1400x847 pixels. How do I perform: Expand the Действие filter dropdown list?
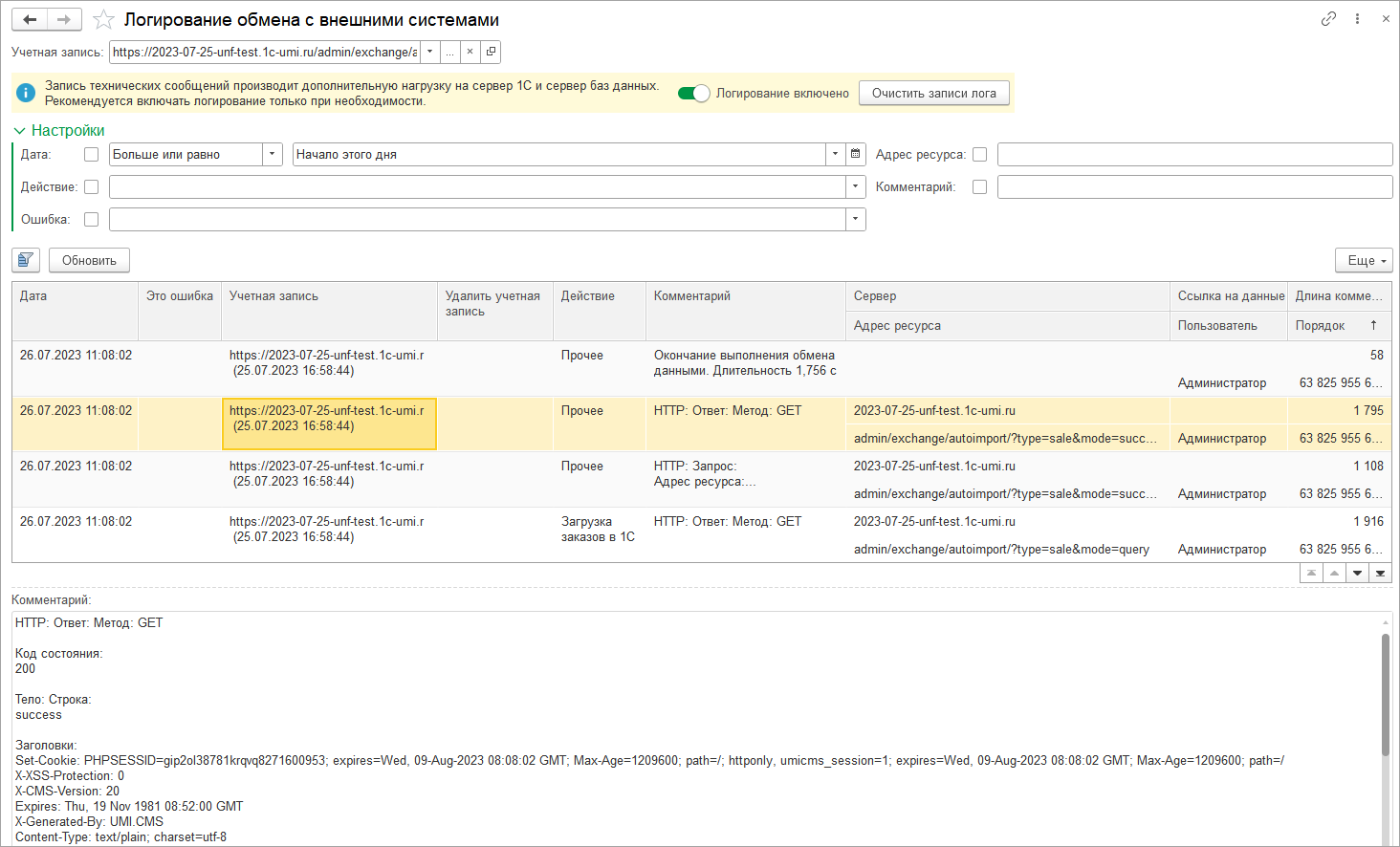click(x=856, y=187)
